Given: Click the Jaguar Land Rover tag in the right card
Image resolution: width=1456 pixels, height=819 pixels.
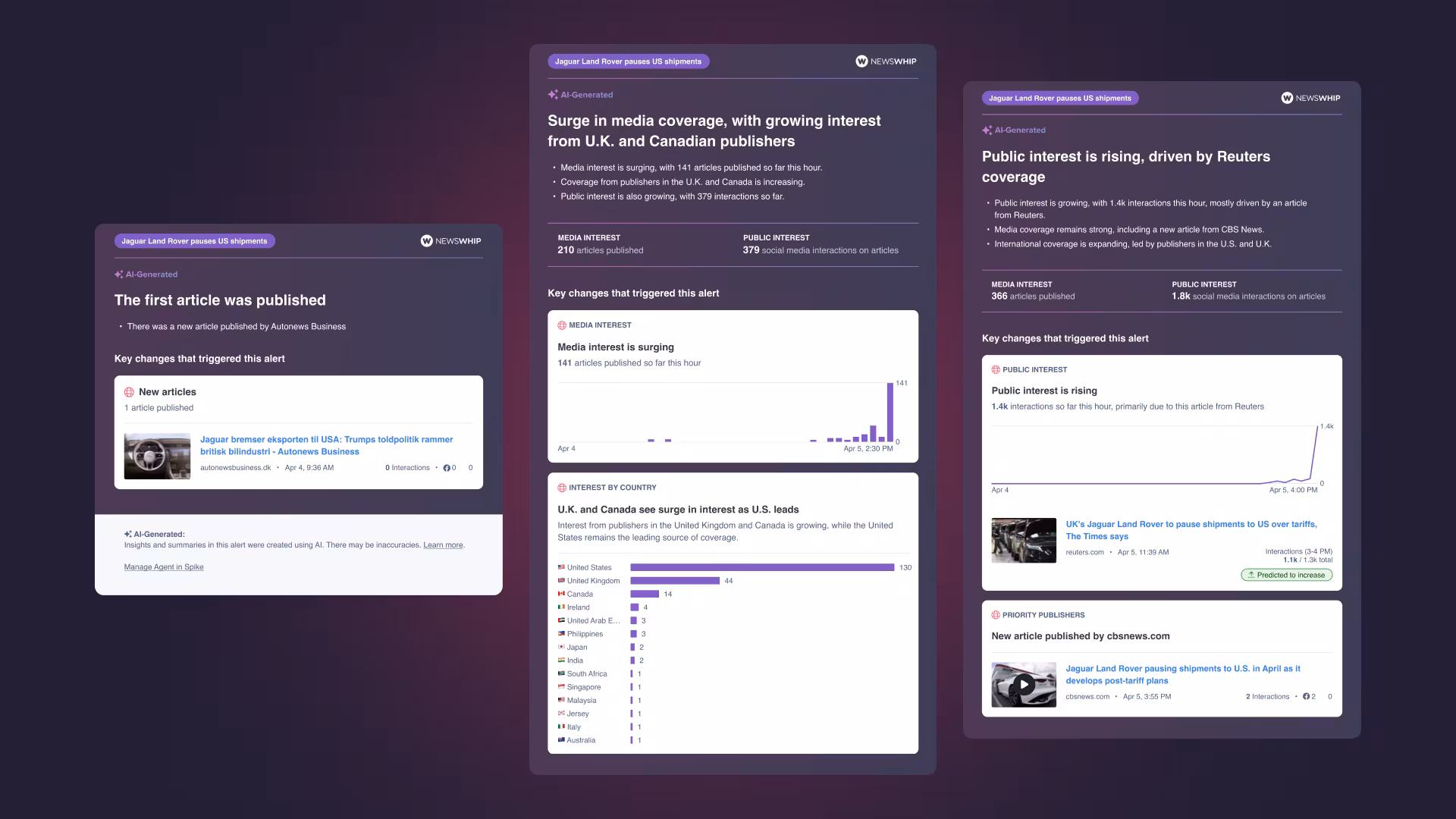Looking at the screenshot, I should pos(1059,98).
